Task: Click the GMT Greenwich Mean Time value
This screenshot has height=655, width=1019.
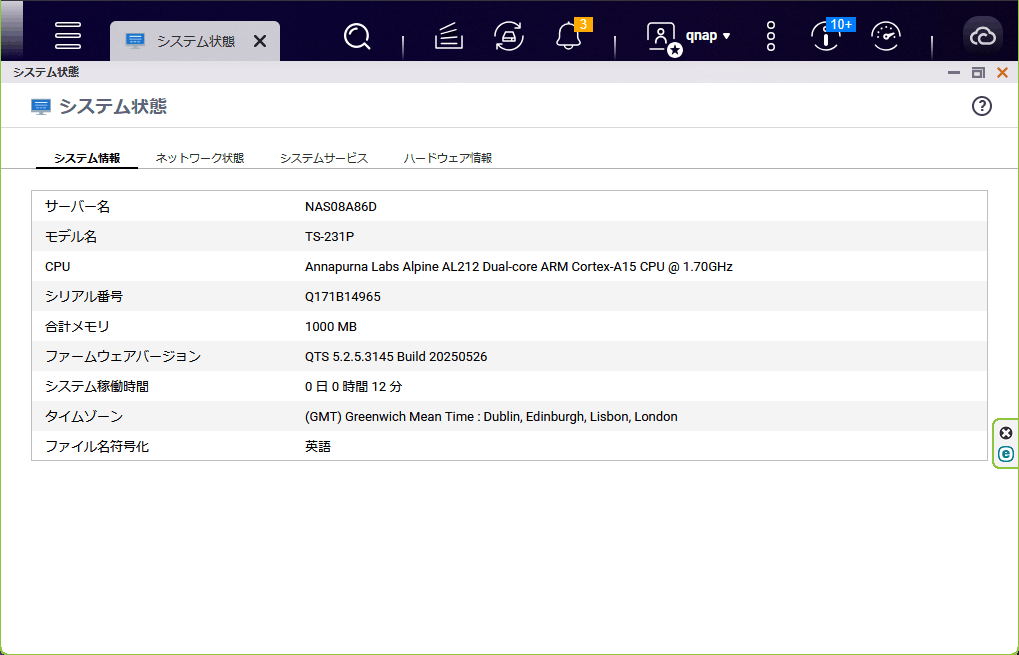Action: pos(491,417)
